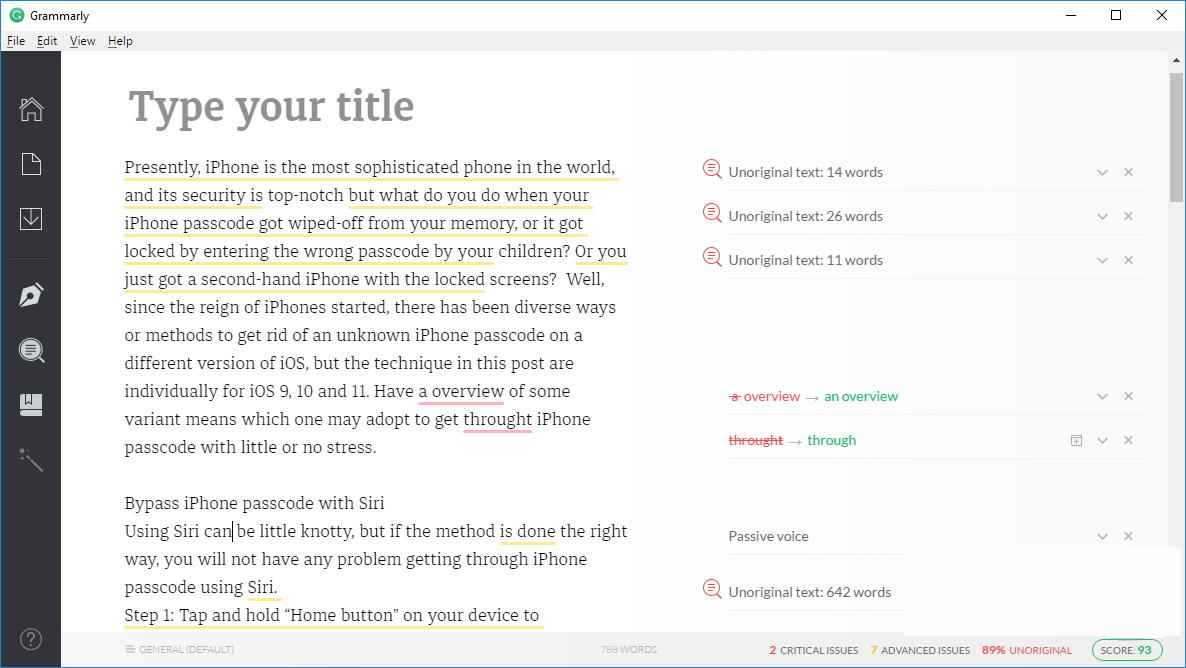Accept the 'through' correction
1186x668 pixels.
[831, 440]
